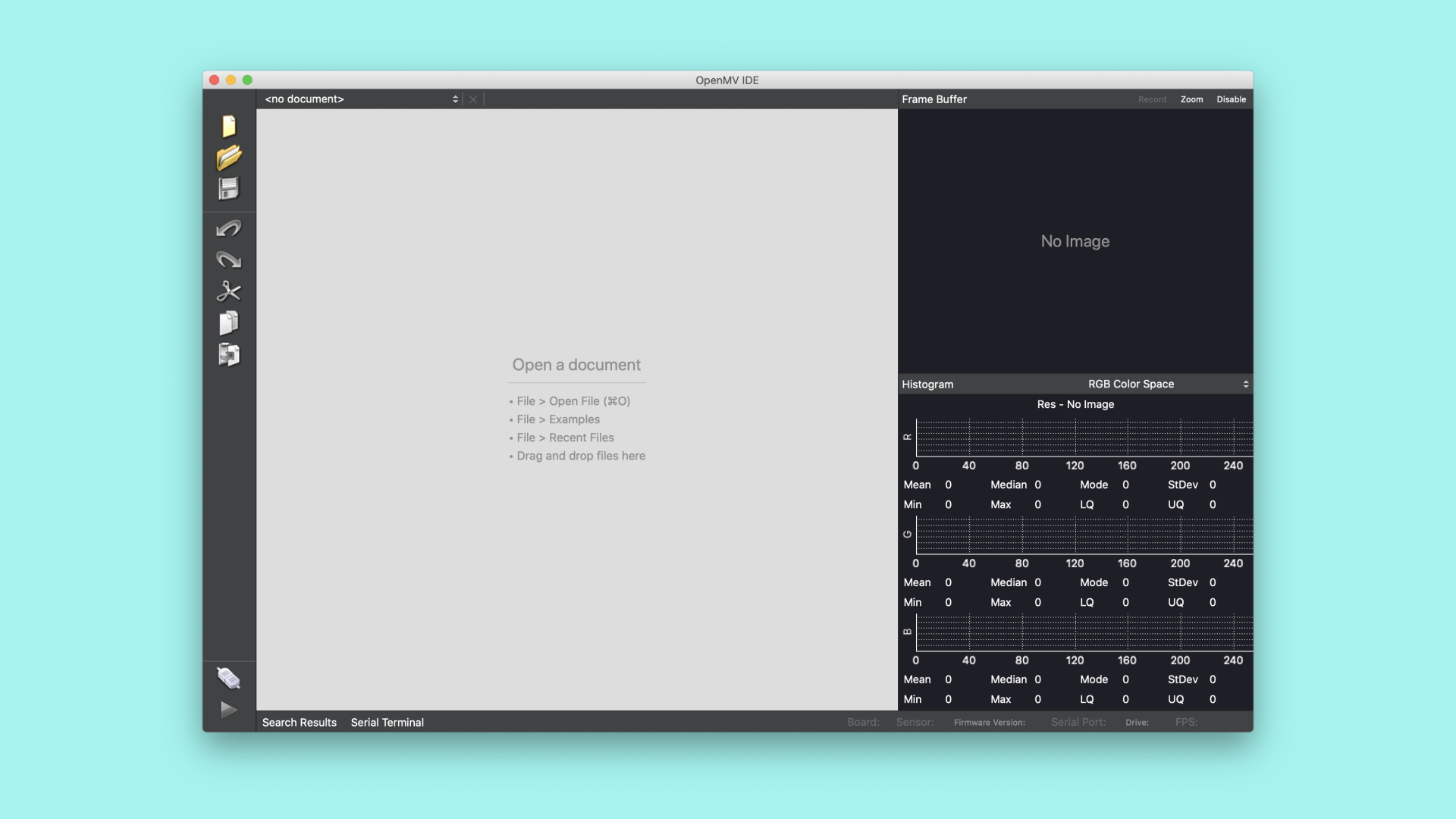Click the document selector stepper arrows

coord(455,99)
